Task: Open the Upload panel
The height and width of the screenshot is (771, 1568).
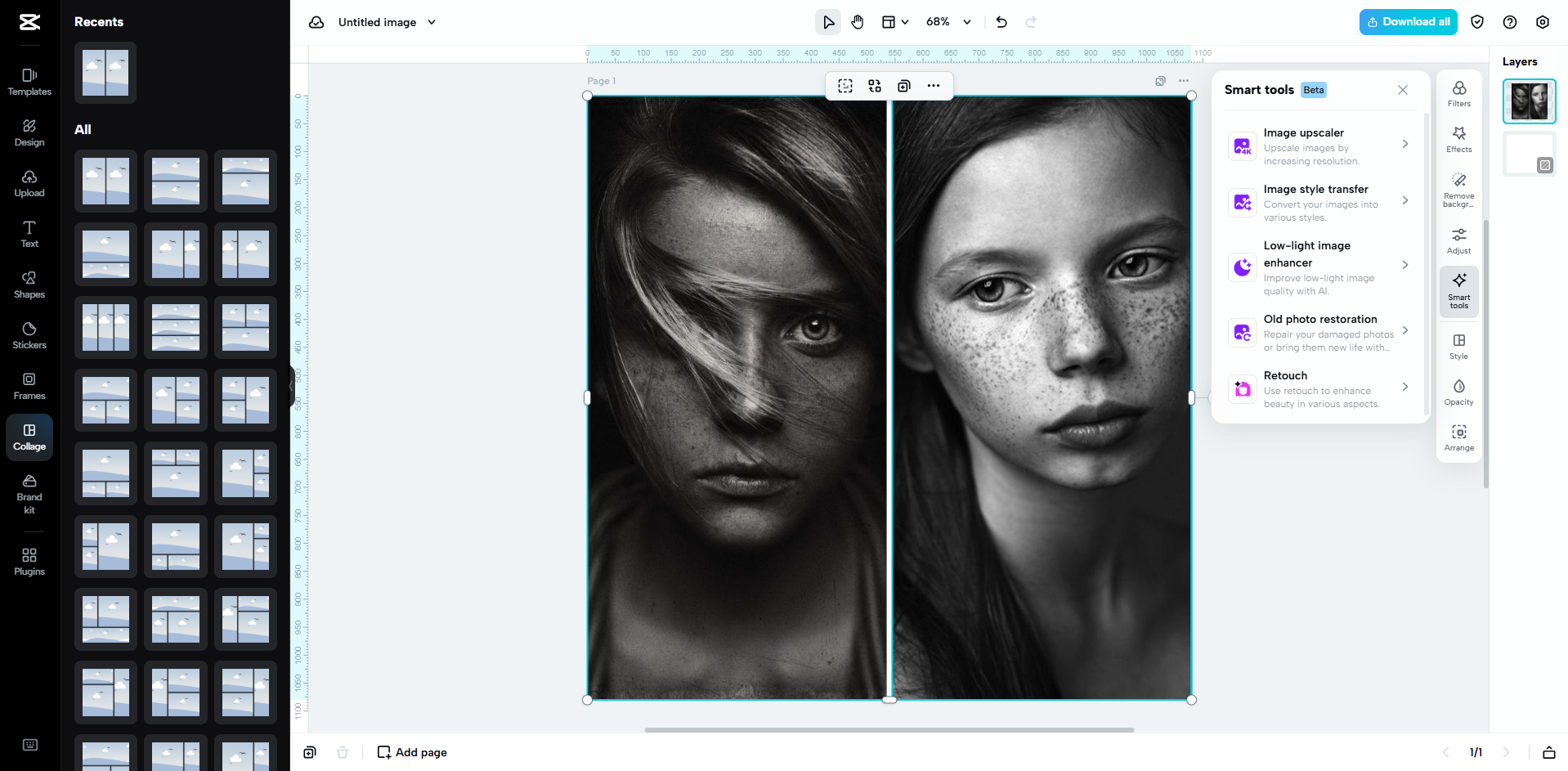Action: click(29, 184)
